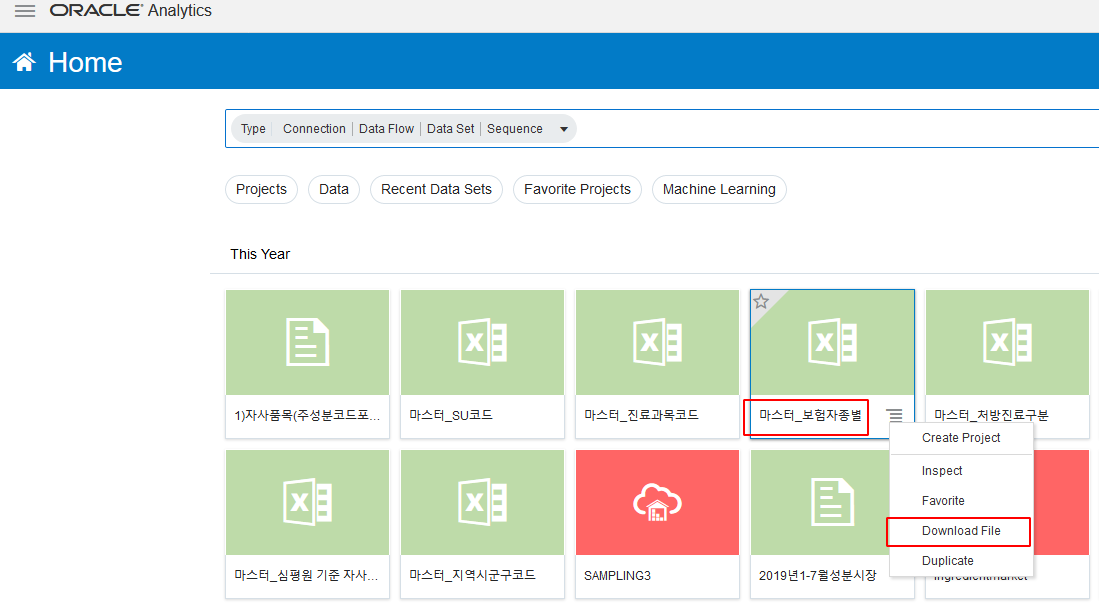Expand the Type filter dropdown arrow
The width and height of the screenshot is (1099, 605).
(x=564, y=129)
